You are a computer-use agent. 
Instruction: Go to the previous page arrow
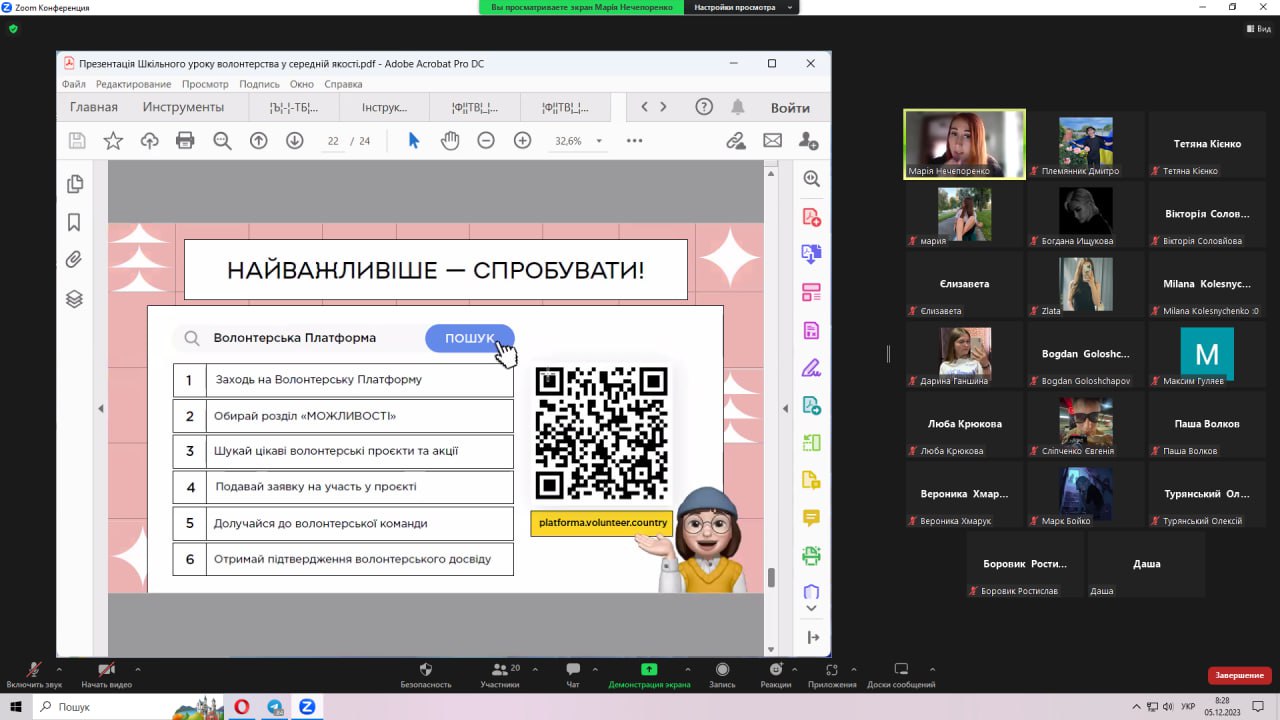(x=258, y=141)
